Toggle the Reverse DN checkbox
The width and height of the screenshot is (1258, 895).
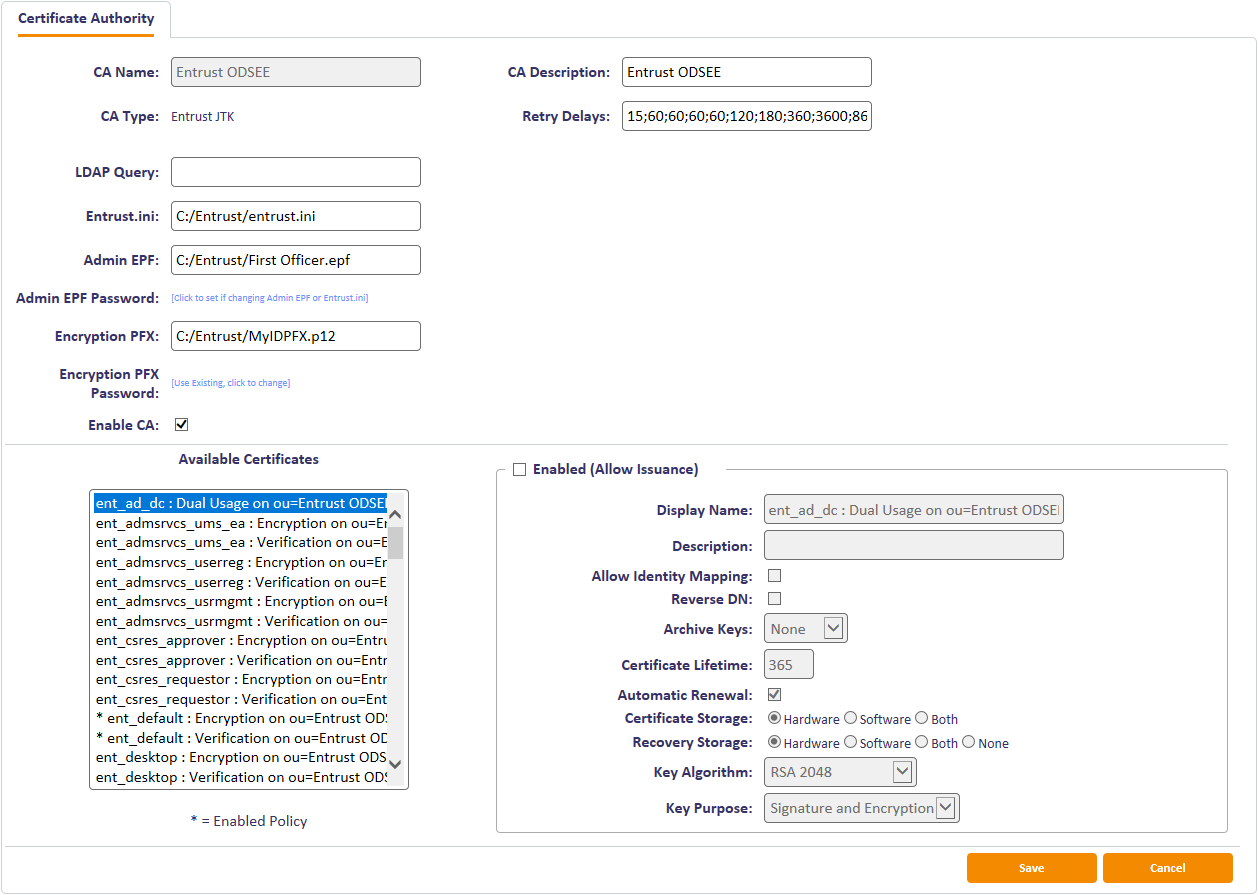point(774,599)
